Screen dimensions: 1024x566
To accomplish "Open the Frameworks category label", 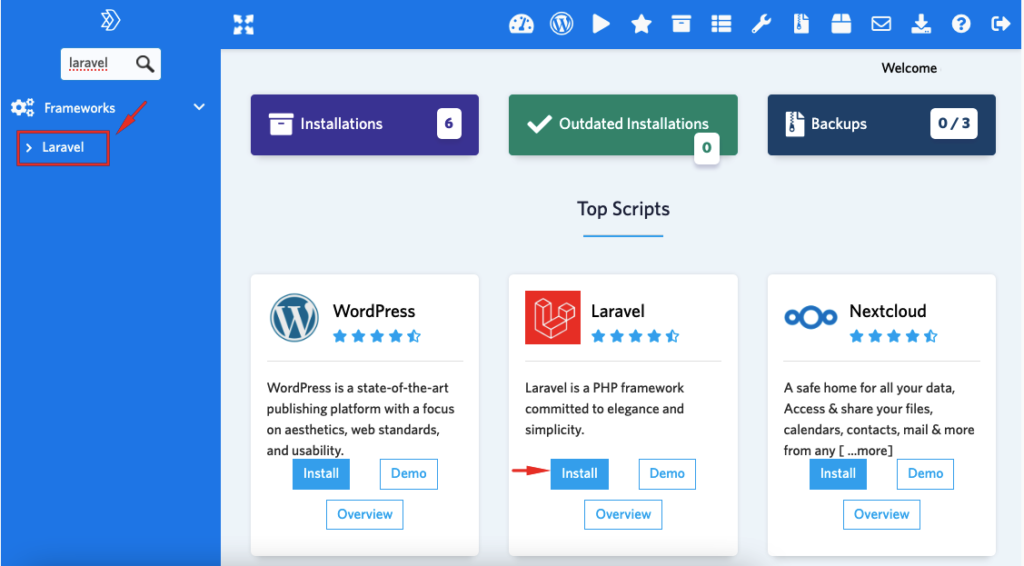I will (80, 108).
